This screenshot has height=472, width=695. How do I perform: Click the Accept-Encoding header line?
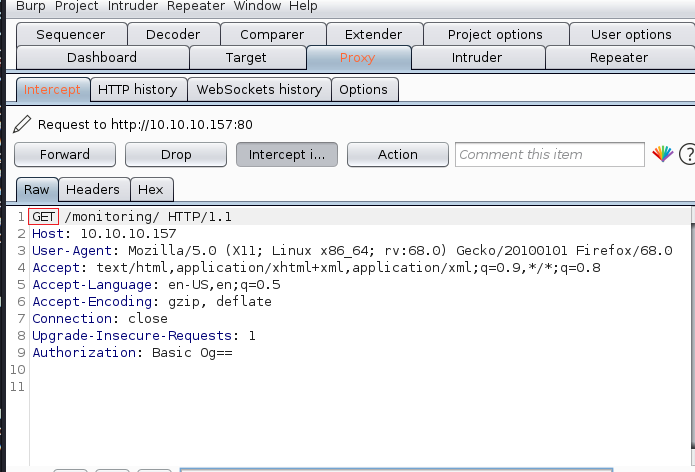152,301
